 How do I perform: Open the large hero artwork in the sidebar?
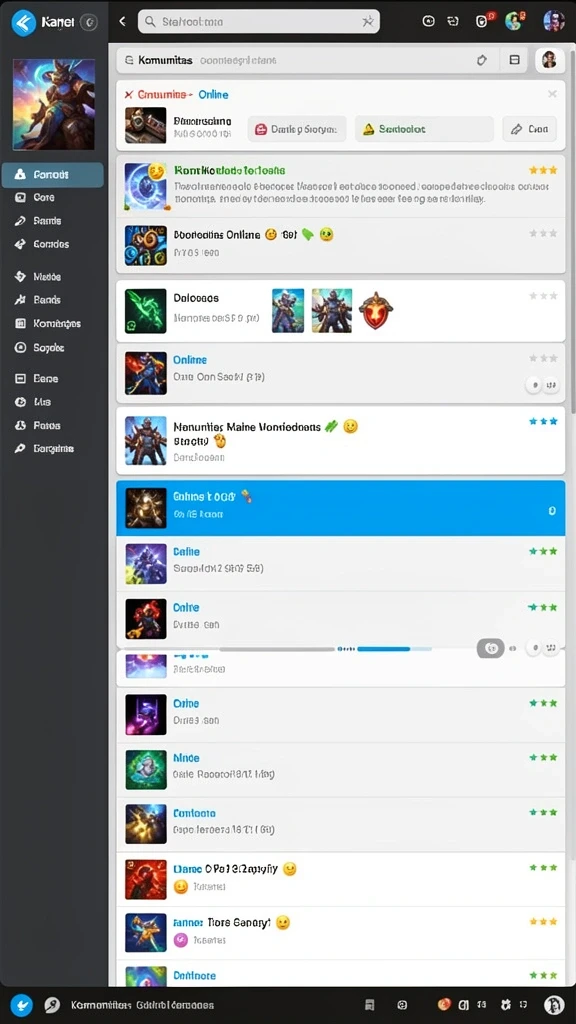click(54, 104)
